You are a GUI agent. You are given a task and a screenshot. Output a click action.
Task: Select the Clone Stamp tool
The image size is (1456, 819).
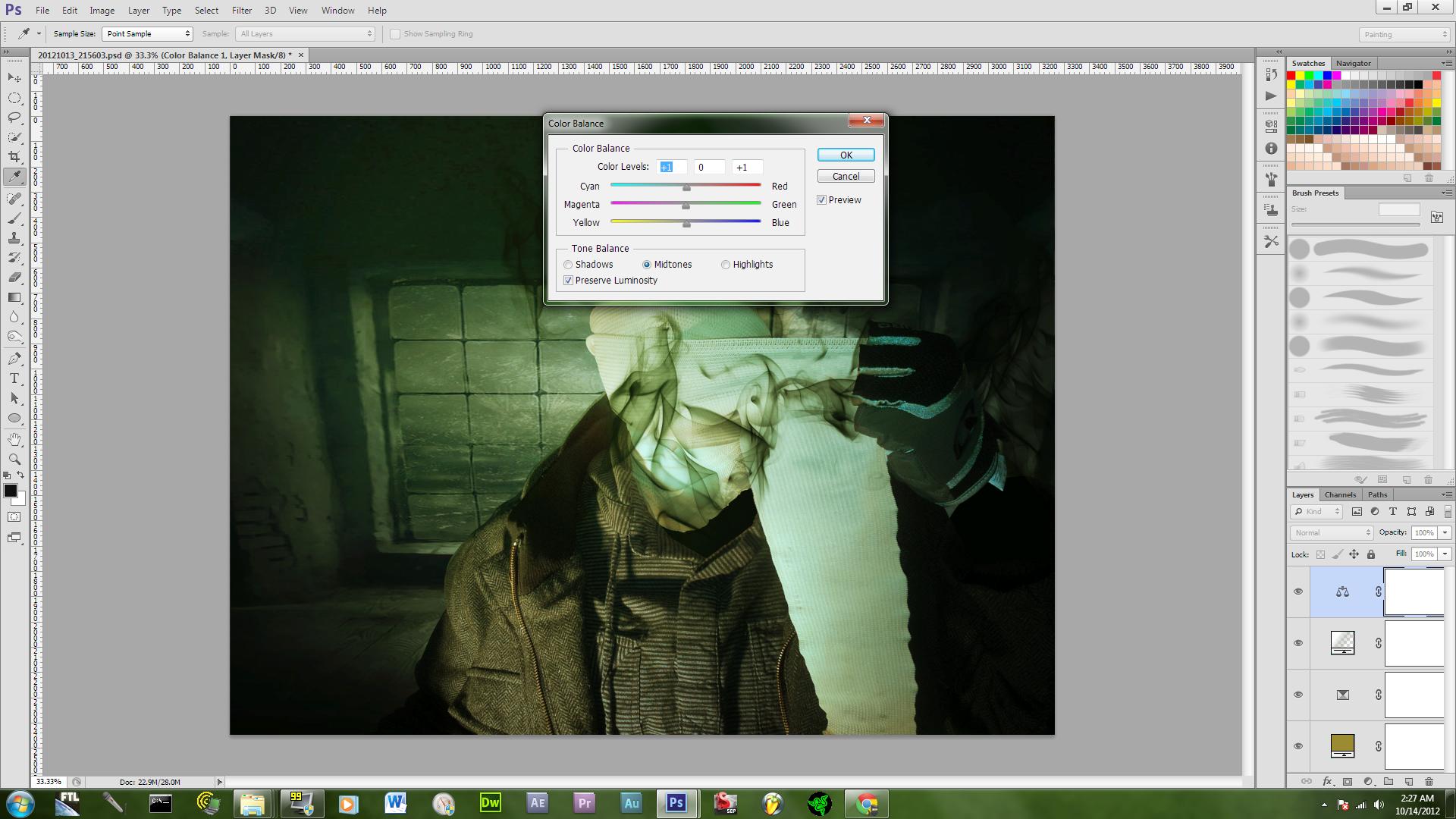click(14, 238)
